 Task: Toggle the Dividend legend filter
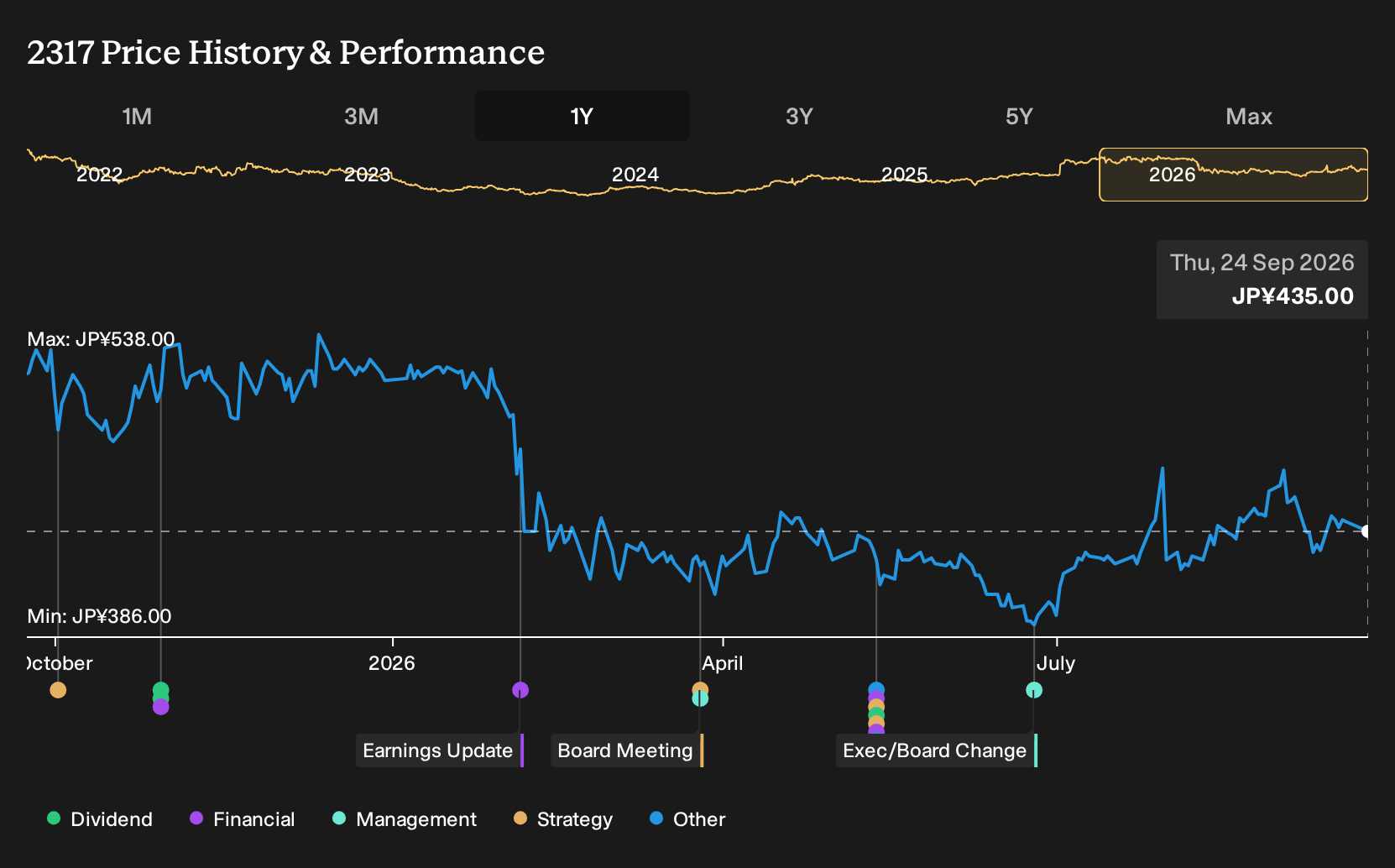[100, 819]
